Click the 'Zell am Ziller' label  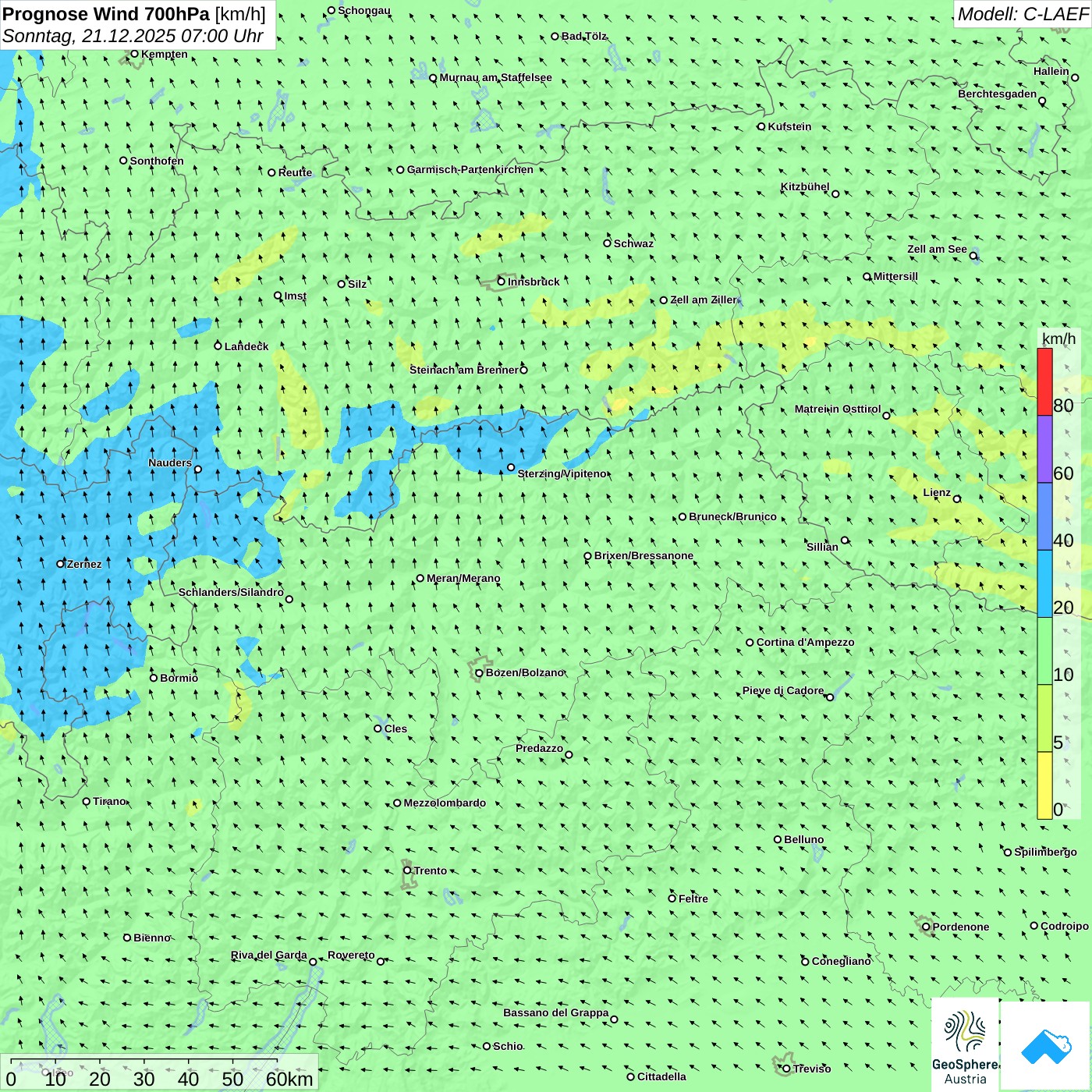[704, 300]
